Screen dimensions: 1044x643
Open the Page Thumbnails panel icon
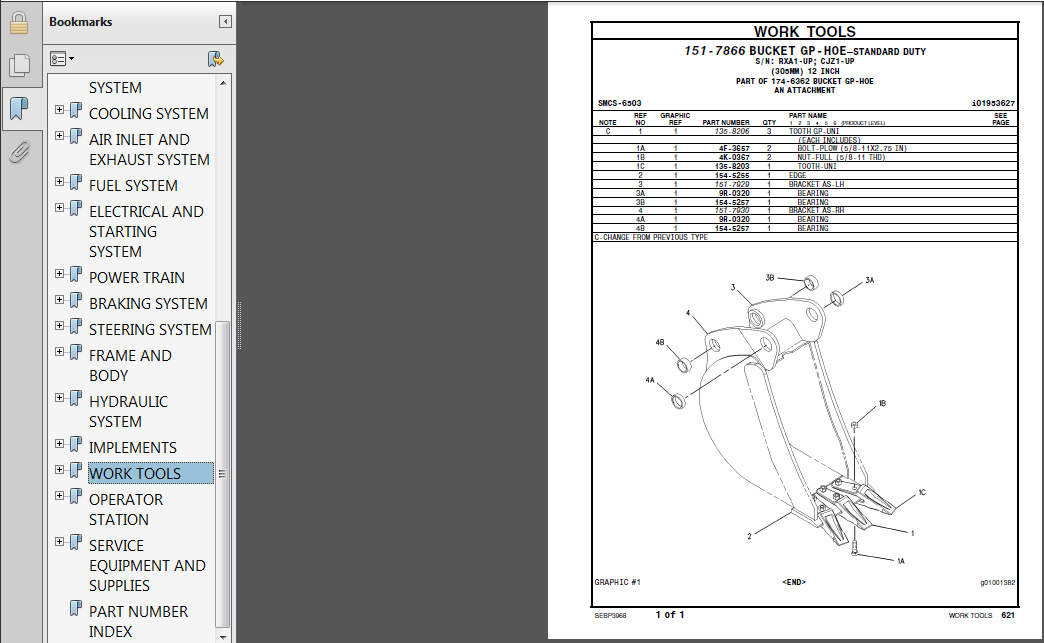click(x=19, y=65)
